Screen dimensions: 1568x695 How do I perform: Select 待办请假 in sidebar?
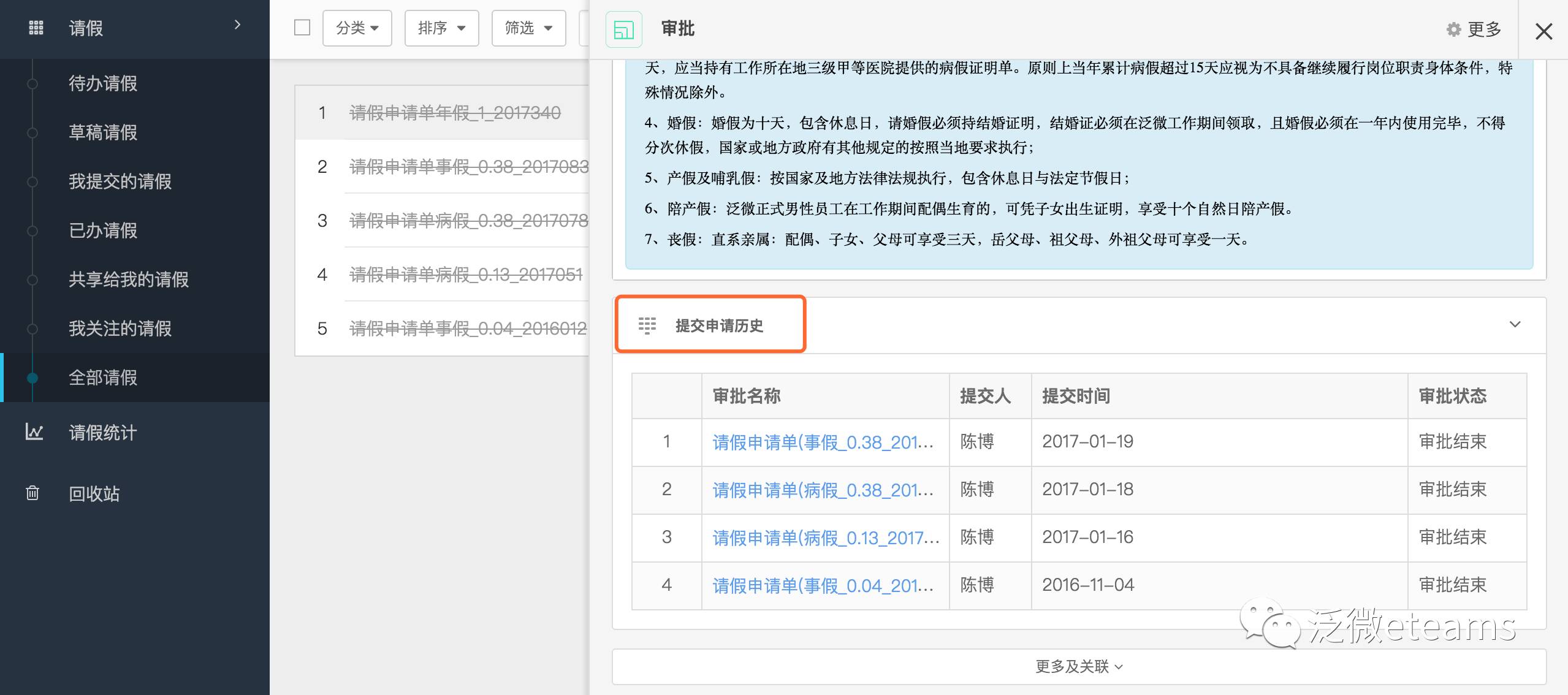[x=103, y=83]
